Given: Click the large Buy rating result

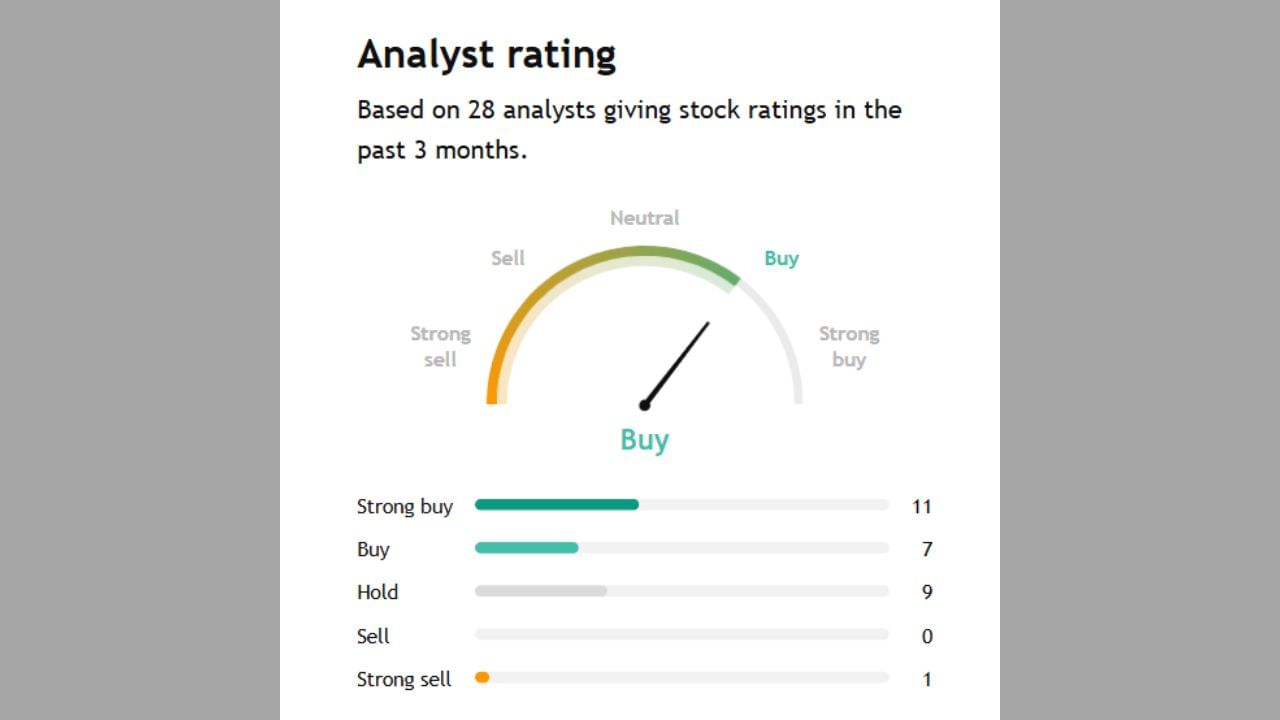Looking at the screenshot, I should (644, 440).
